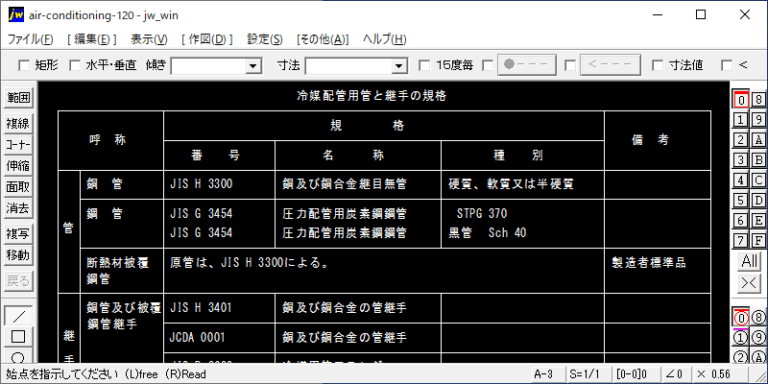Screen dimensions: 768x384
Task: Toggle layer 5 square button
Action: click(x=741, y=200)
